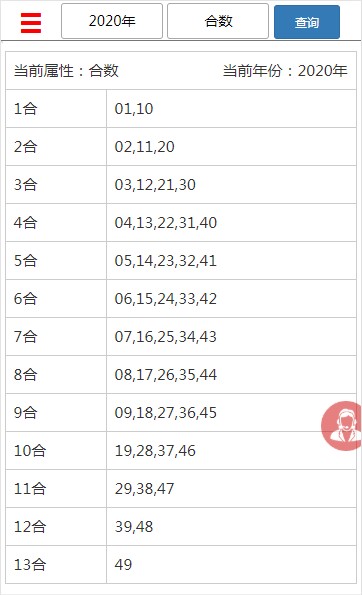Screen dimensions: 362x595
Task: Click the 当前年份:2020年 header text
Action: tap(285, 71)
